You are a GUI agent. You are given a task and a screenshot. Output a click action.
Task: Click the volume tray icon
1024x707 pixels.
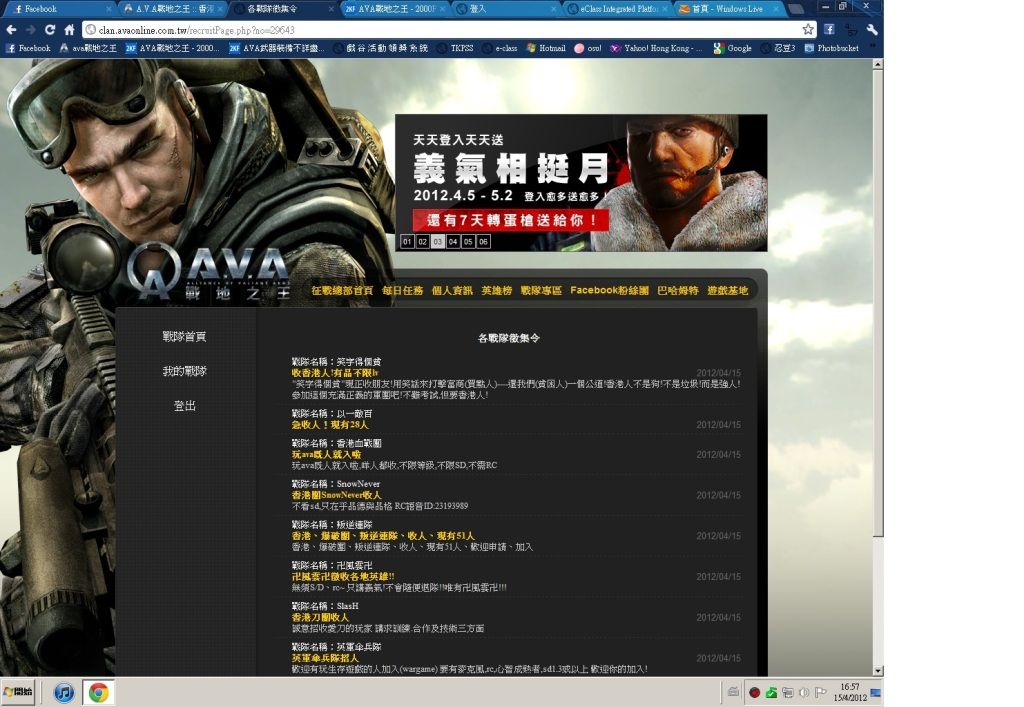[x=804, y=693]
